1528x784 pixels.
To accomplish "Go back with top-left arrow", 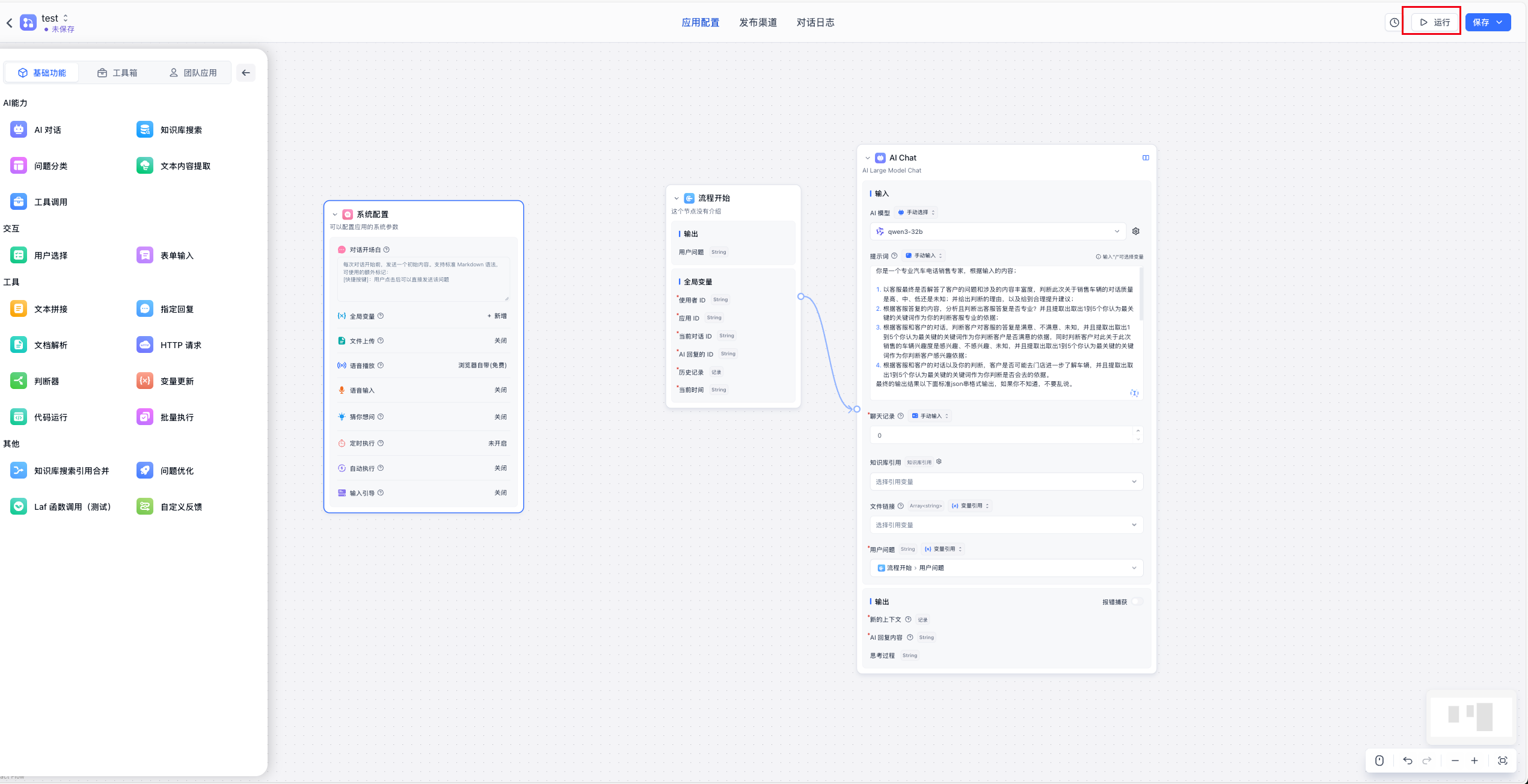I will coord(9,23).
